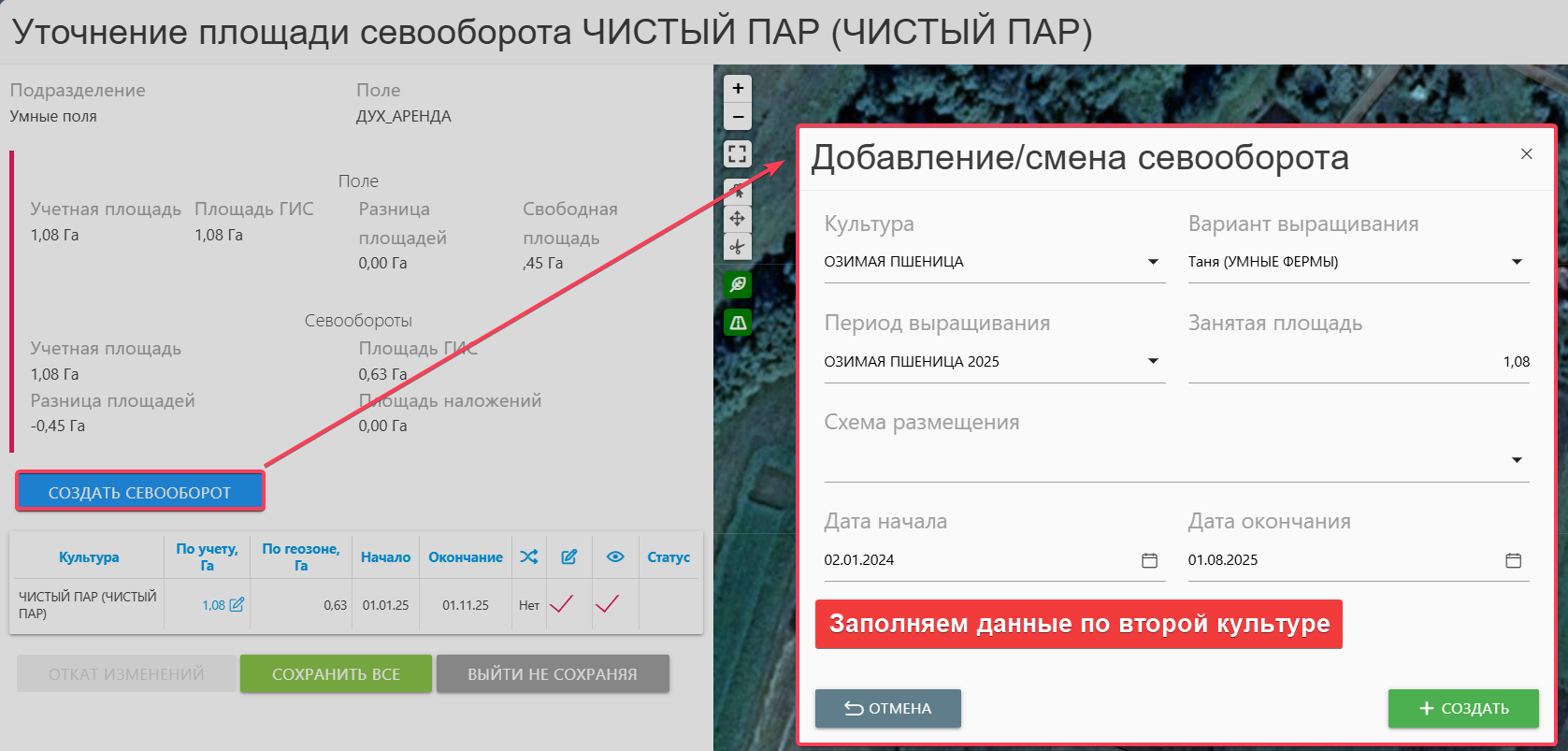Viewport: 1568px width, 751px height.
Task: Toggle the edit checkmark for ЧИСТЫЙ ПАР row
Action: 561,604
